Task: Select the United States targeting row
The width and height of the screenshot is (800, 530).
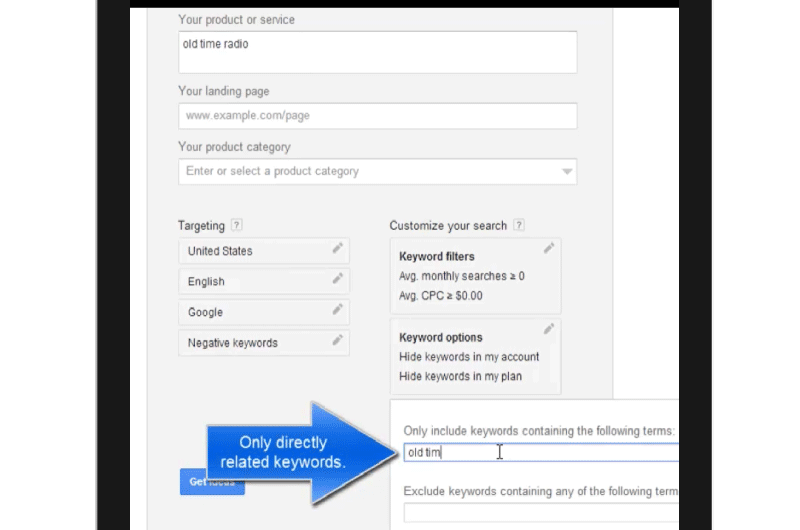Action: [264, 251]
